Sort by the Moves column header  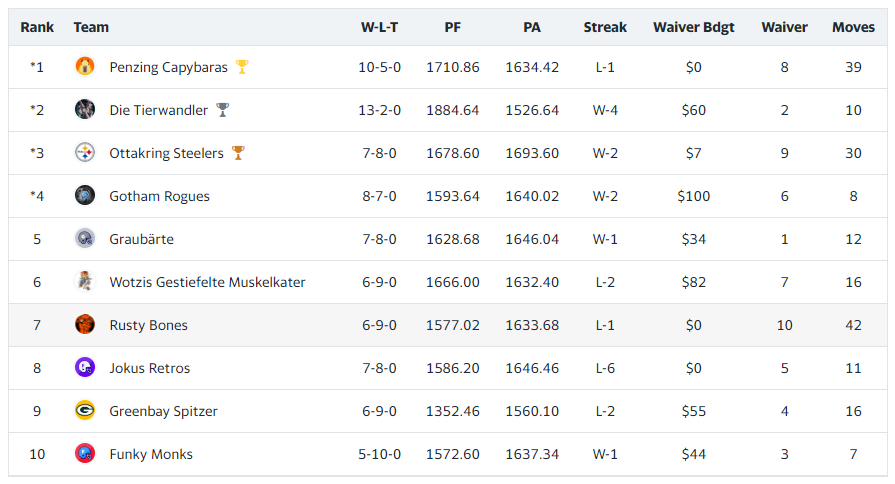coord(853,27)
